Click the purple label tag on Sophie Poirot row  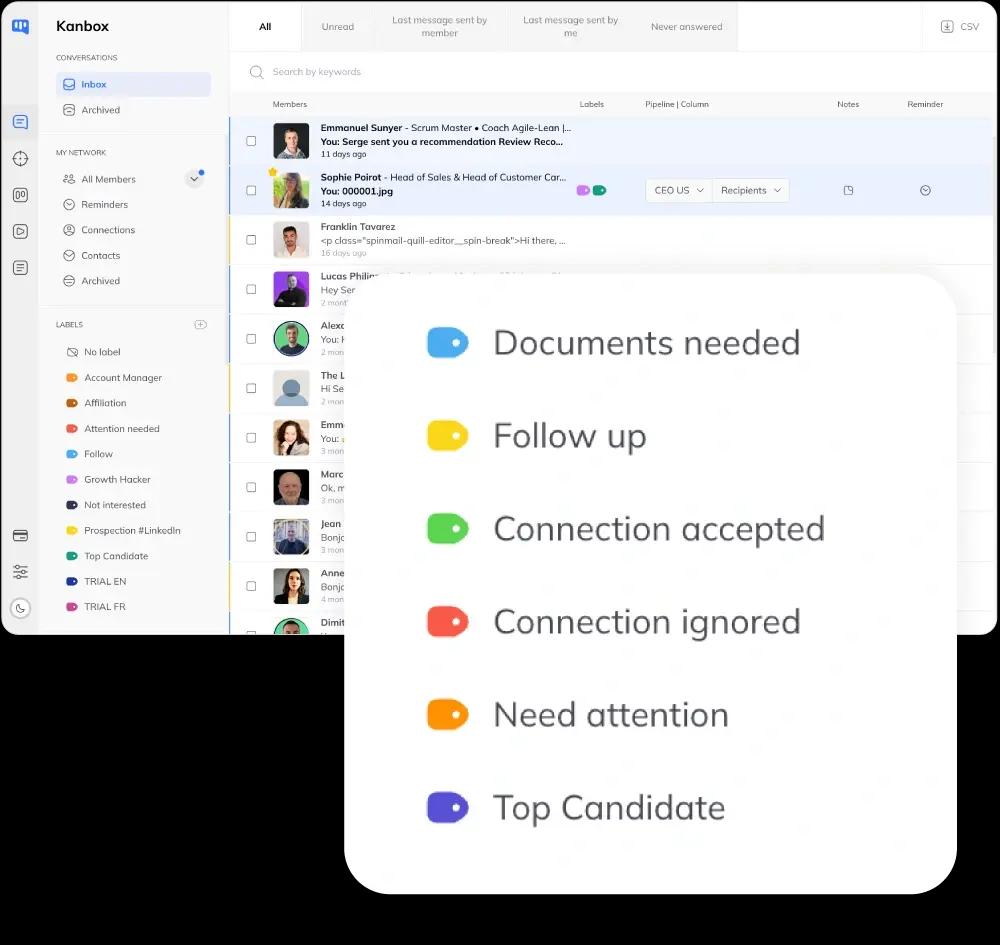tap(583, 190)
